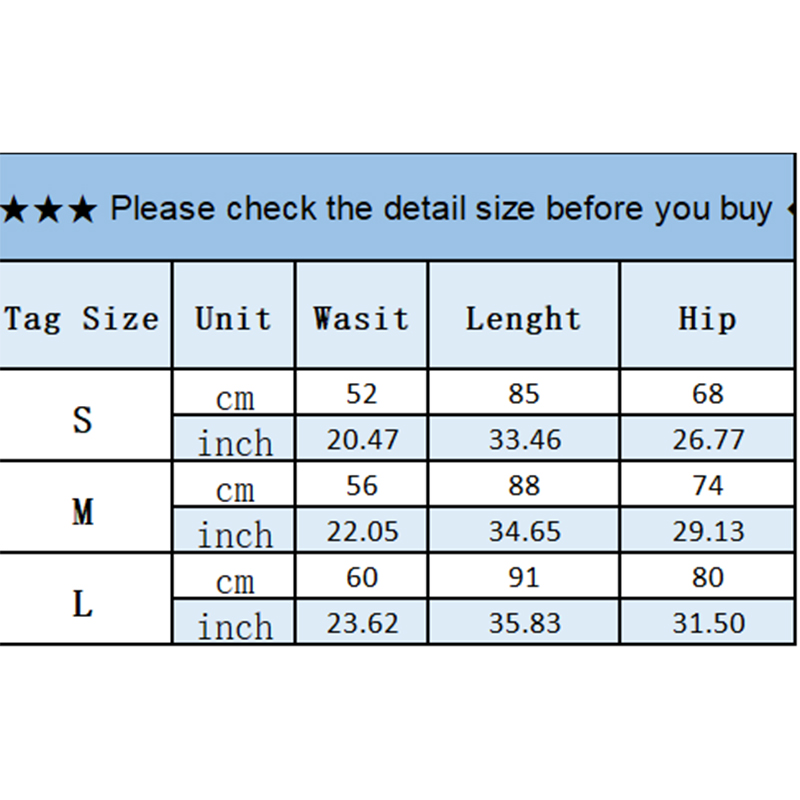
Task: Click the 31.50 hip cell
Action: [x=708, y=623]
